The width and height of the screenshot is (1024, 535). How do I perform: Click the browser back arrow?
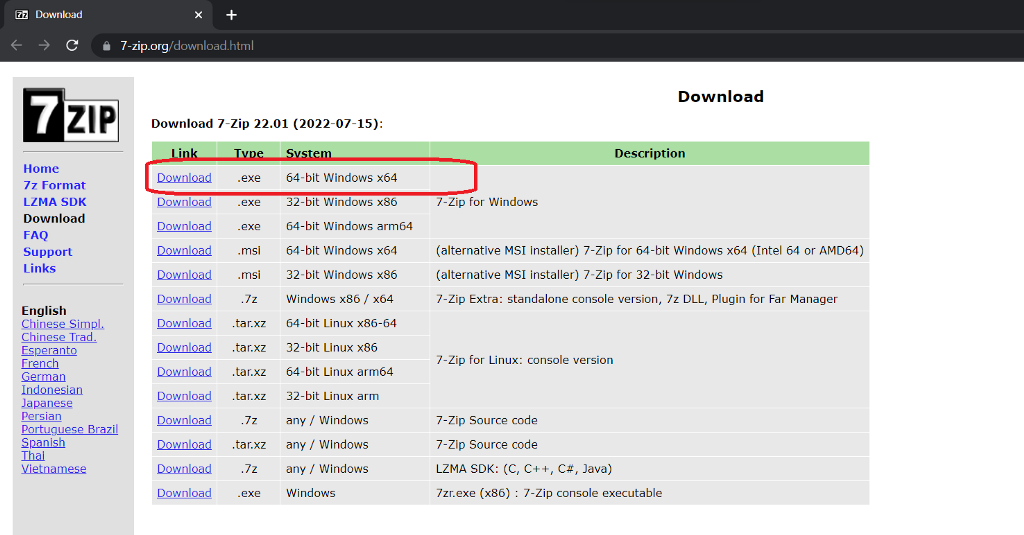coord(16,45)
